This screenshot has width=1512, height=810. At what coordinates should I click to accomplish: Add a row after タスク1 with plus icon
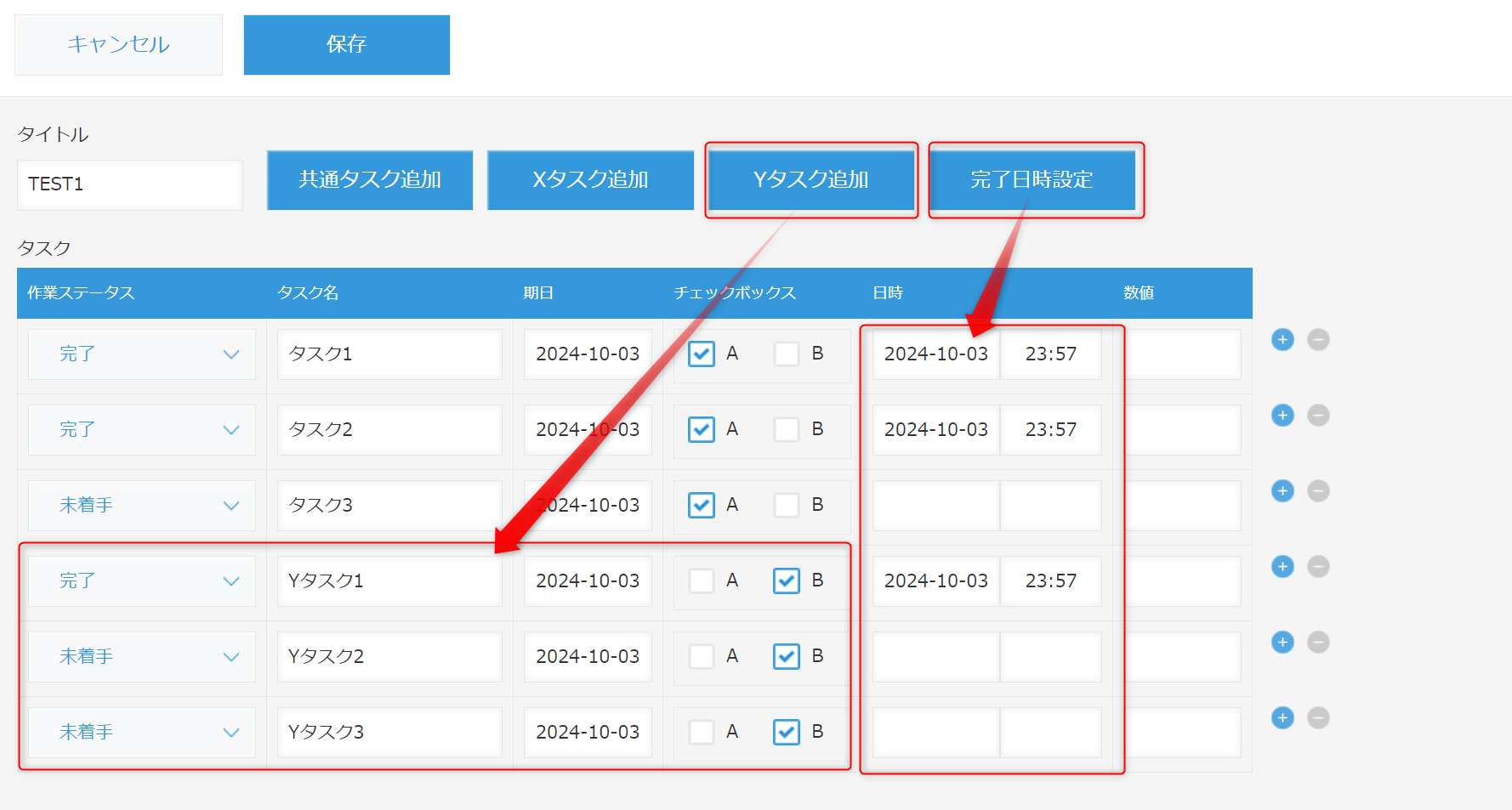click(1282, 340)
